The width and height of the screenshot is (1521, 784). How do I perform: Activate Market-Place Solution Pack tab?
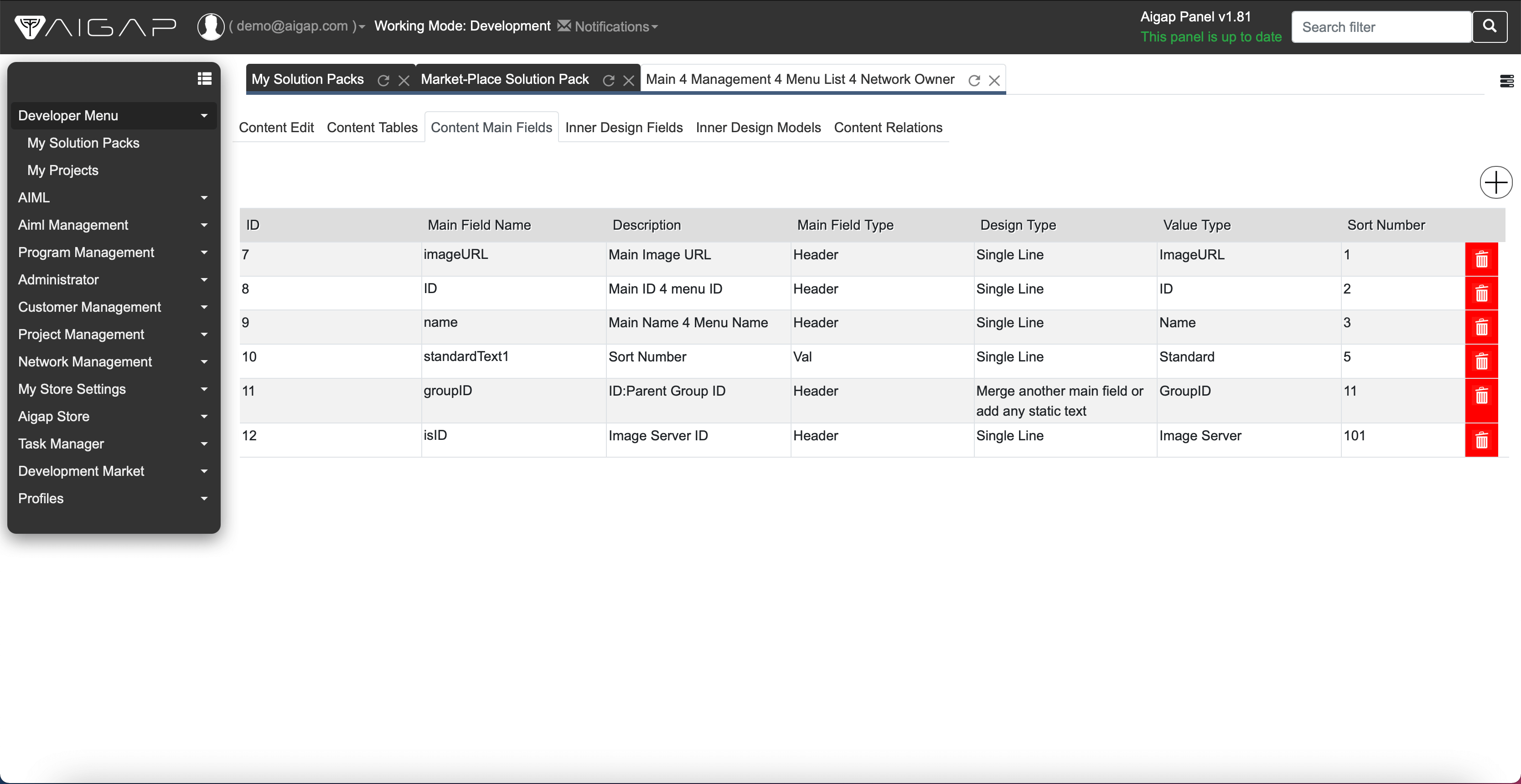coord(505,80)
